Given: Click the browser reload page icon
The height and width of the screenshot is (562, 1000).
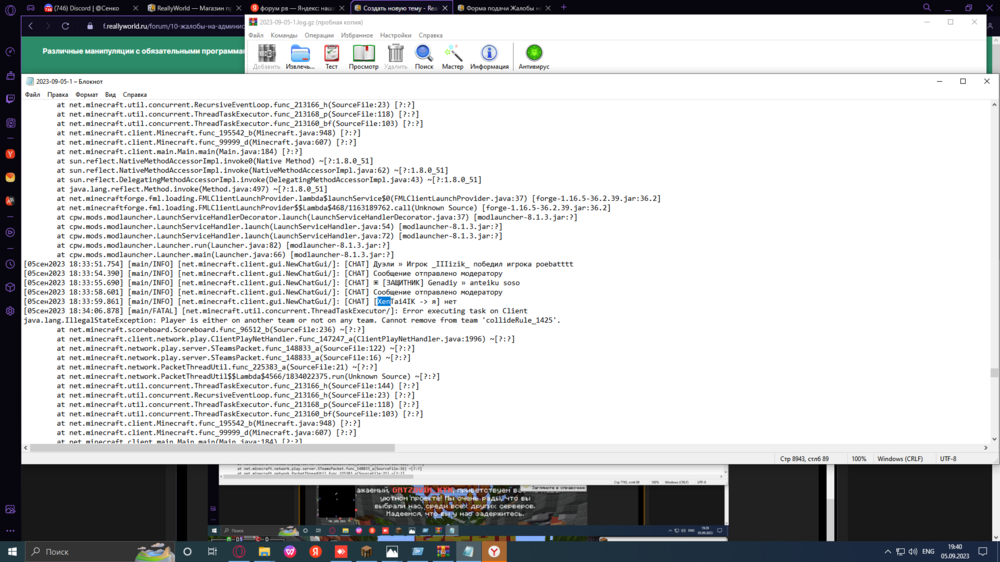Looking at the screenshot, I should (x=65, y=26).
